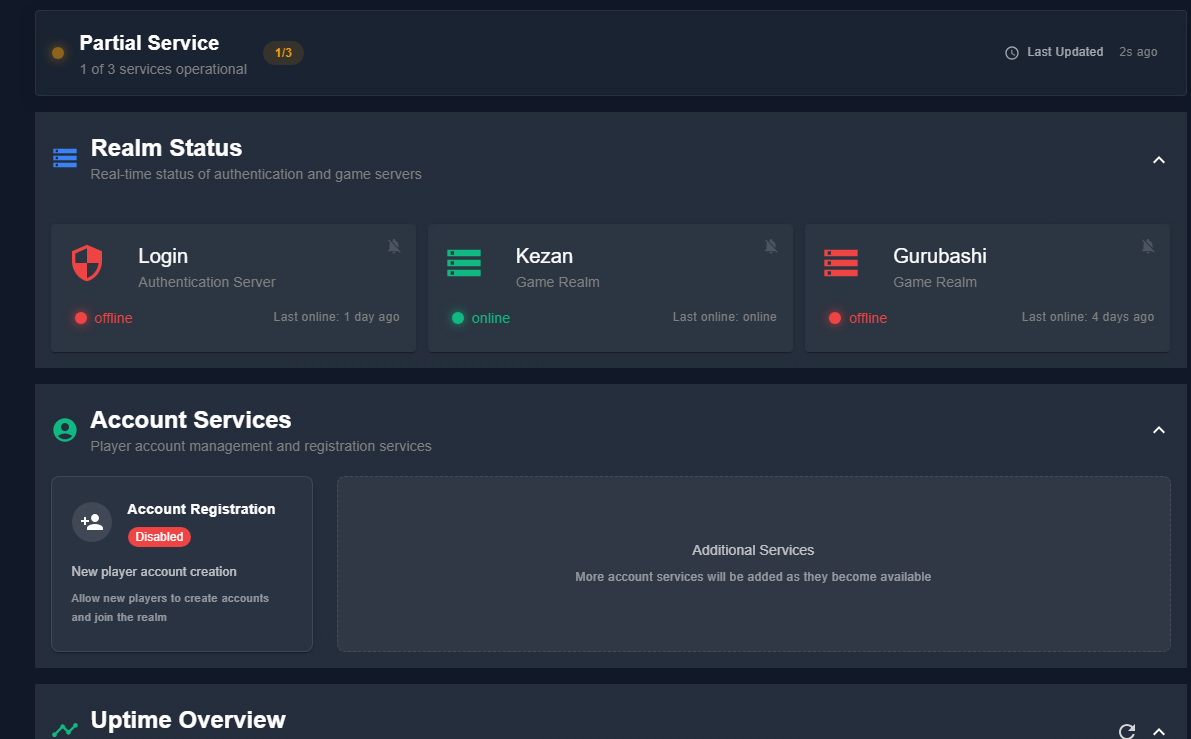Click '1 of 3 services operational' text
The width and height of the screenshot is (1191, 739).
[163, 69]
